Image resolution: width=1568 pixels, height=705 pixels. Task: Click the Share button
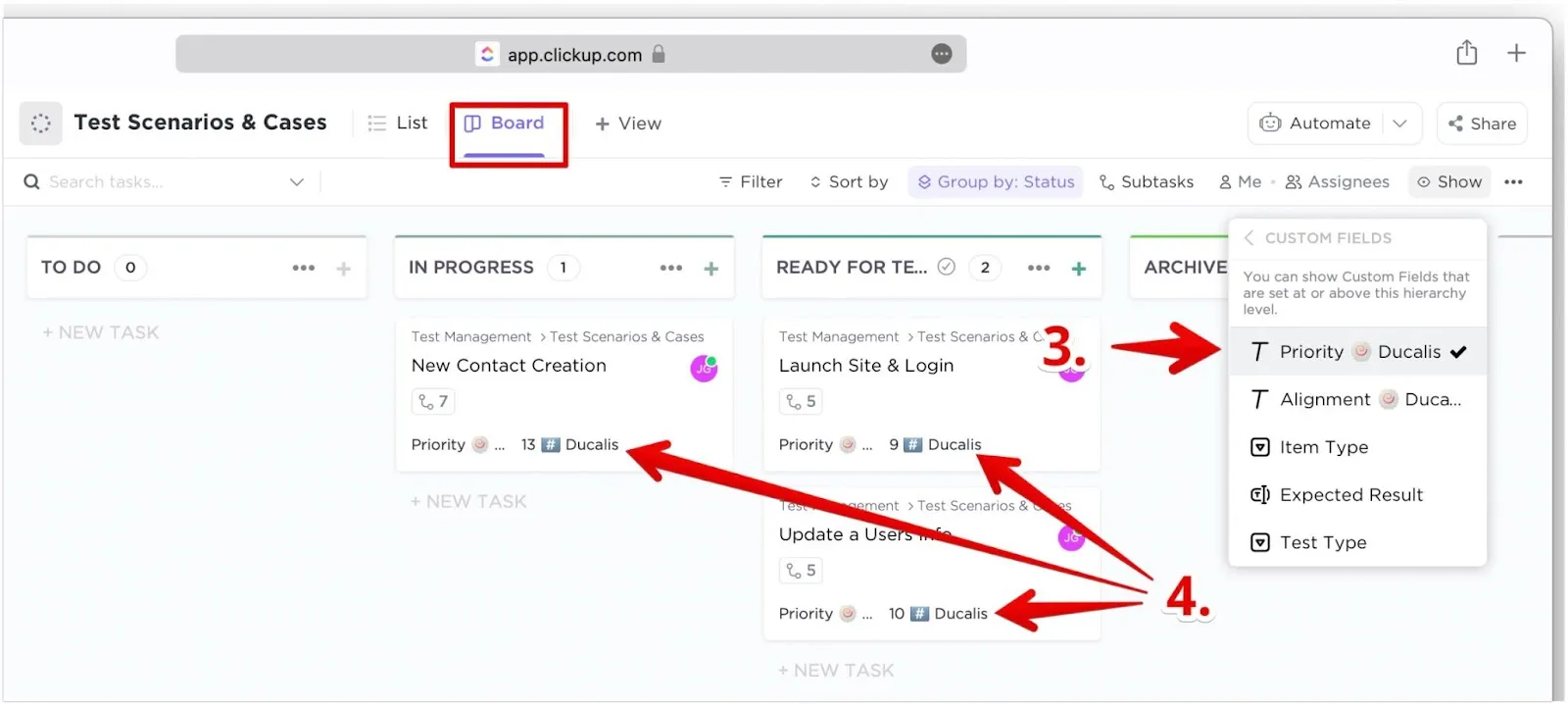tap(1482, 124)
